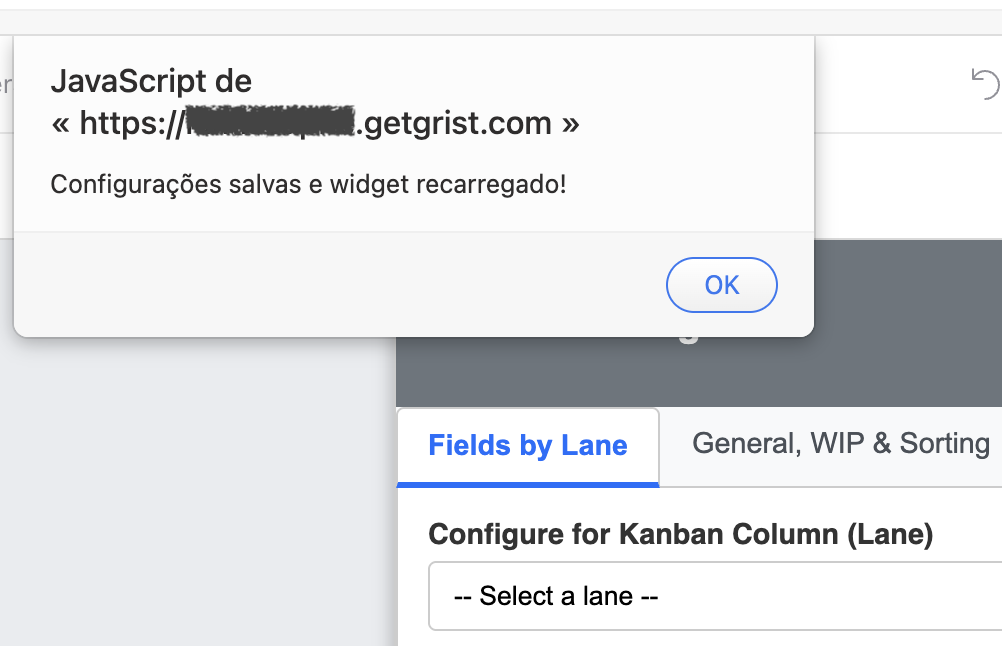Click the opening guillemet before https
The image size is (1002, 646).
click(61, 124)
